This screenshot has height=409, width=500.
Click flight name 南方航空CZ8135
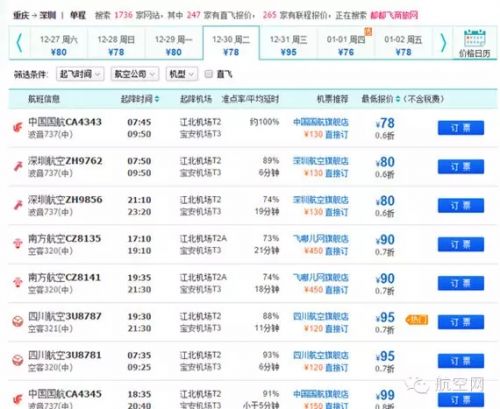64,238
